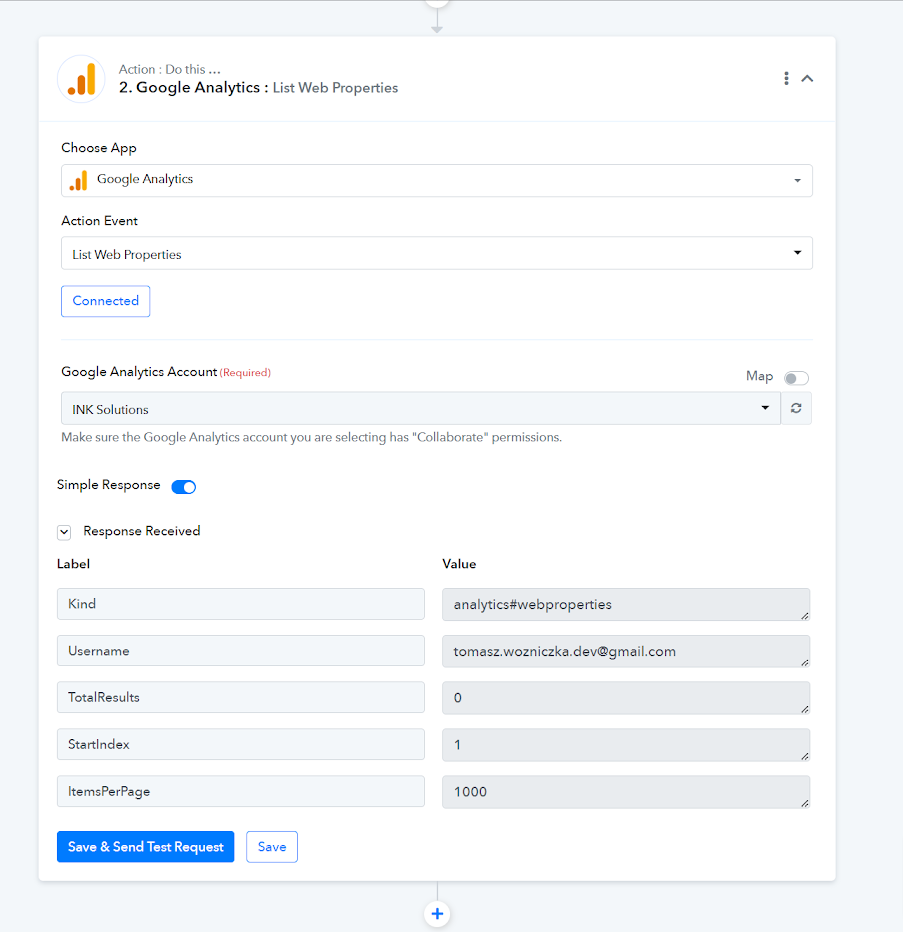The height and width of the screenshot is (932, 903).
Task: Click the analytics#webproperties value field
Action: click(x=626, y=604)
